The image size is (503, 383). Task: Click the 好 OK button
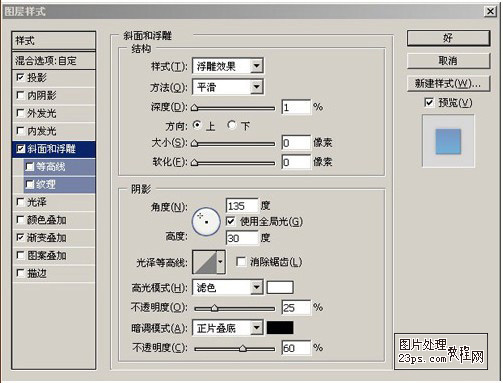[x=448, y=38]
